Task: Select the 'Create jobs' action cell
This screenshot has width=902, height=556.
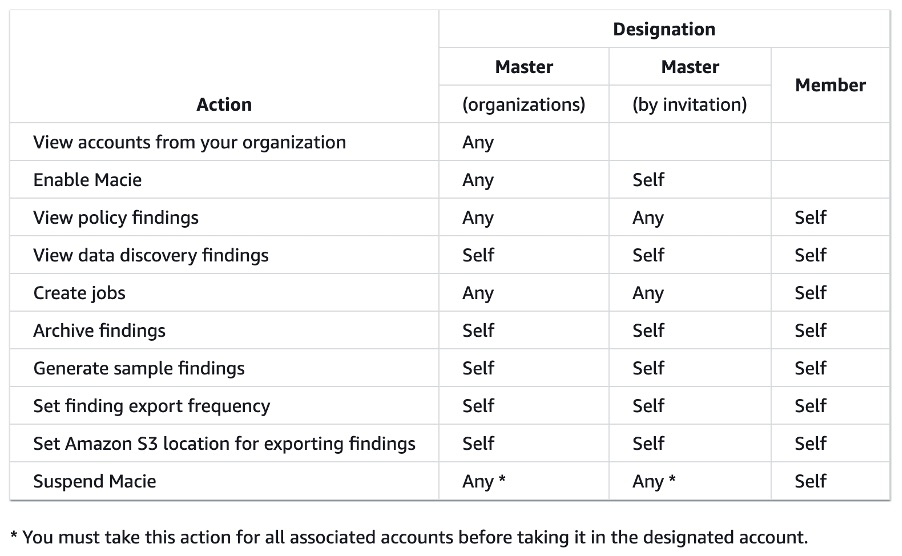Action: [79, 293]
